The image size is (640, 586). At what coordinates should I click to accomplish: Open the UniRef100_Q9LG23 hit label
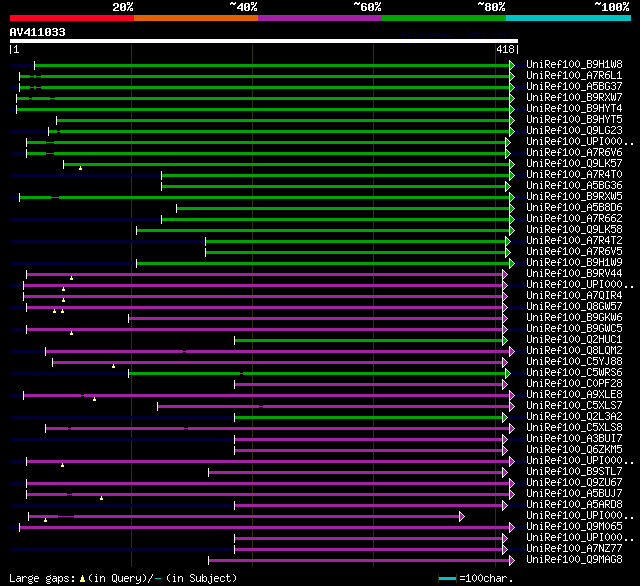[x=574, y=131]
